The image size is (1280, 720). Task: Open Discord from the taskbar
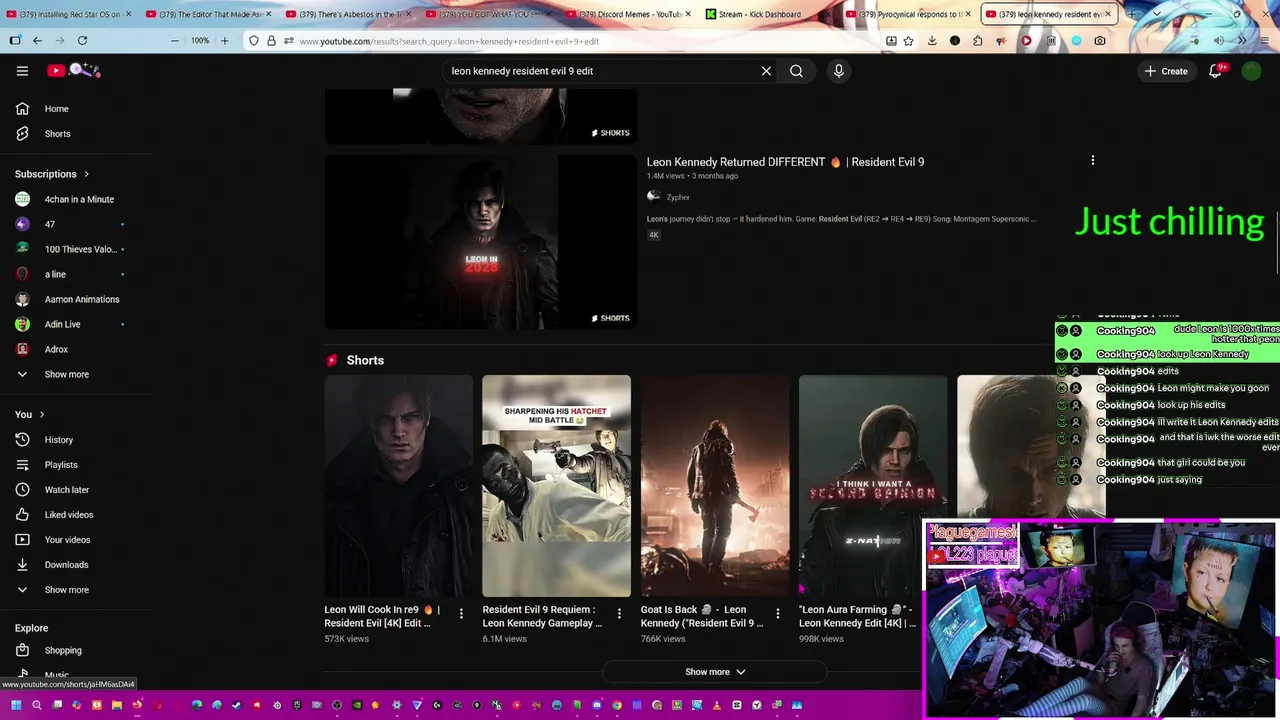597,705
